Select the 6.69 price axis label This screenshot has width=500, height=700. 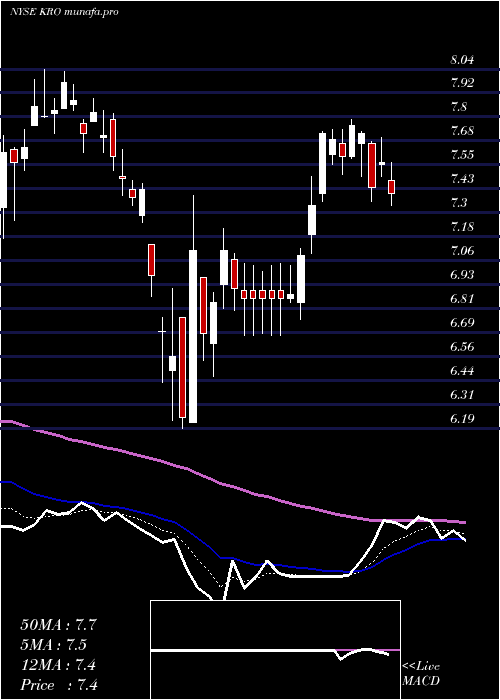[x=462, y=323]
